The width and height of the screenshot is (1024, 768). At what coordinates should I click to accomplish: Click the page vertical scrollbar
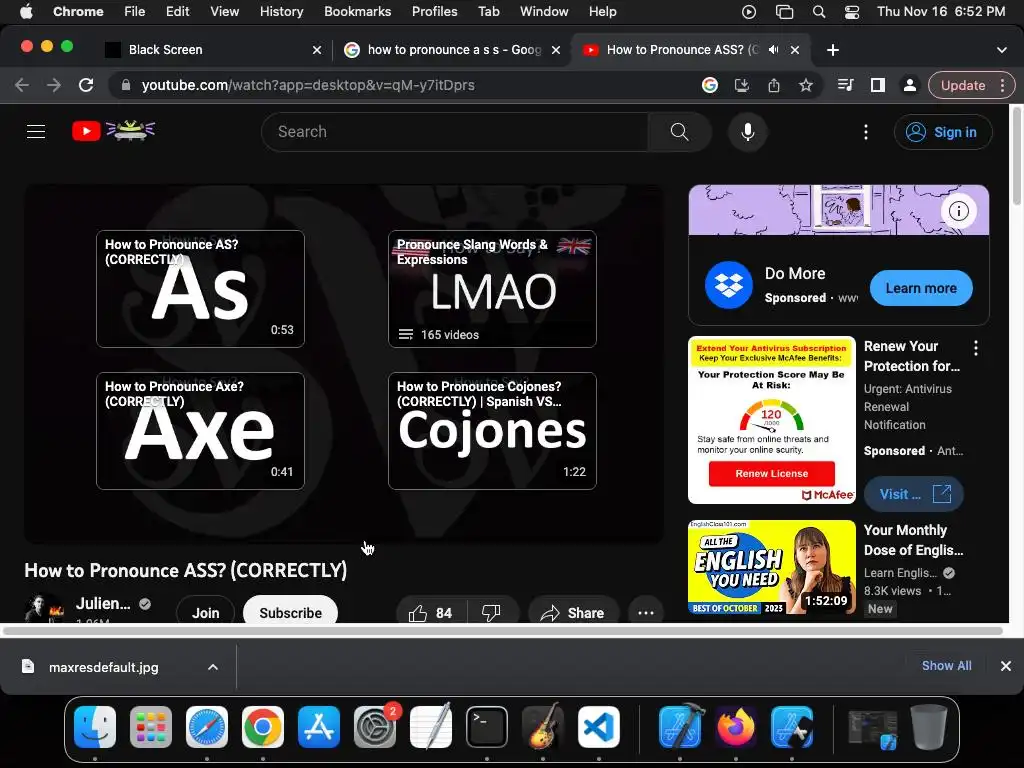click(x=1017, y=157)
